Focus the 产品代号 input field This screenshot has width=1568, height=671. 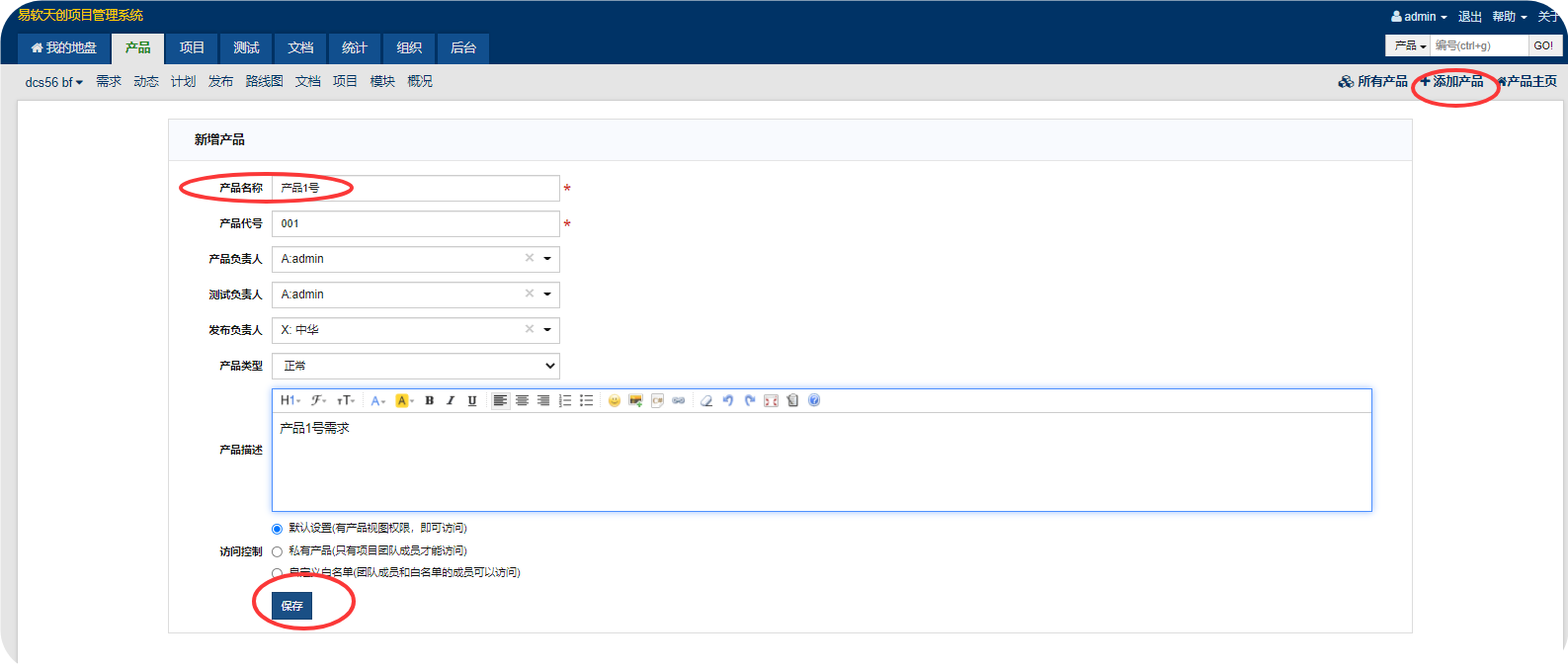(416, 223)
